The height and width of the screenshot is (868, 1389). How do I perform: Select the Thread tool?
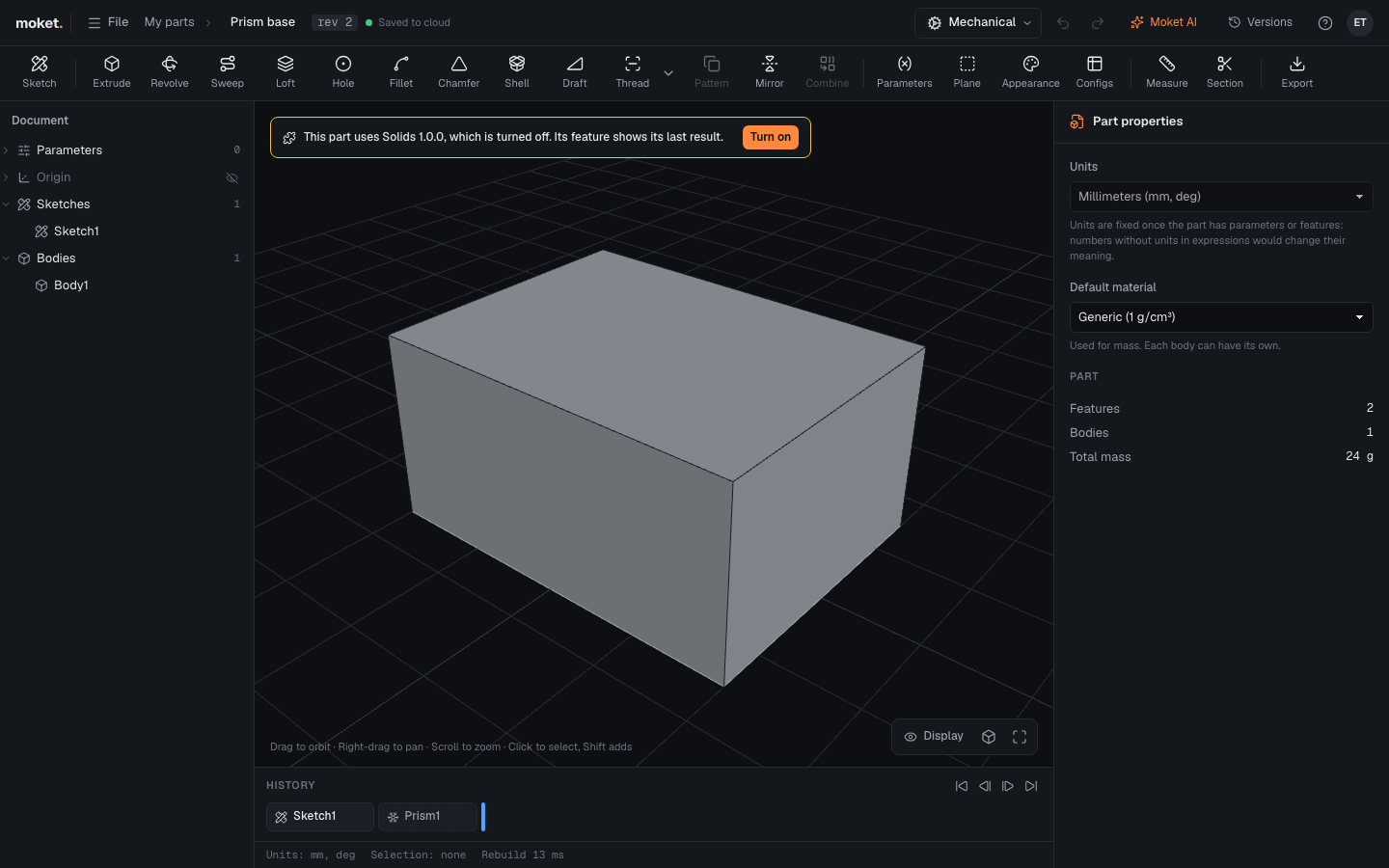click(x=633, y=72)
